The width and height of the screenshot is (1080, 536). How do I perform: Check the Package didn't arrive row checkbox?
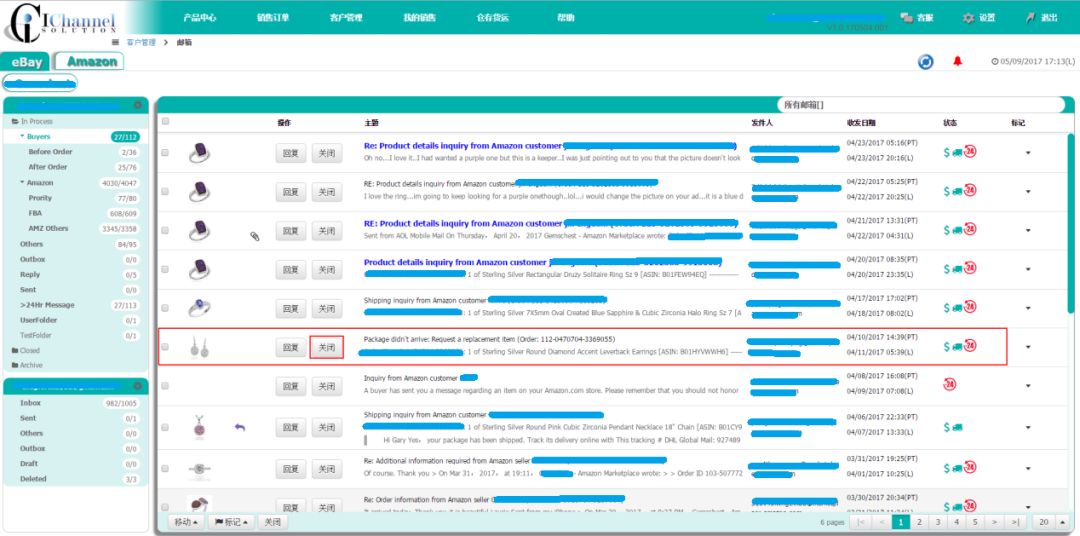[x=165, y=347]
